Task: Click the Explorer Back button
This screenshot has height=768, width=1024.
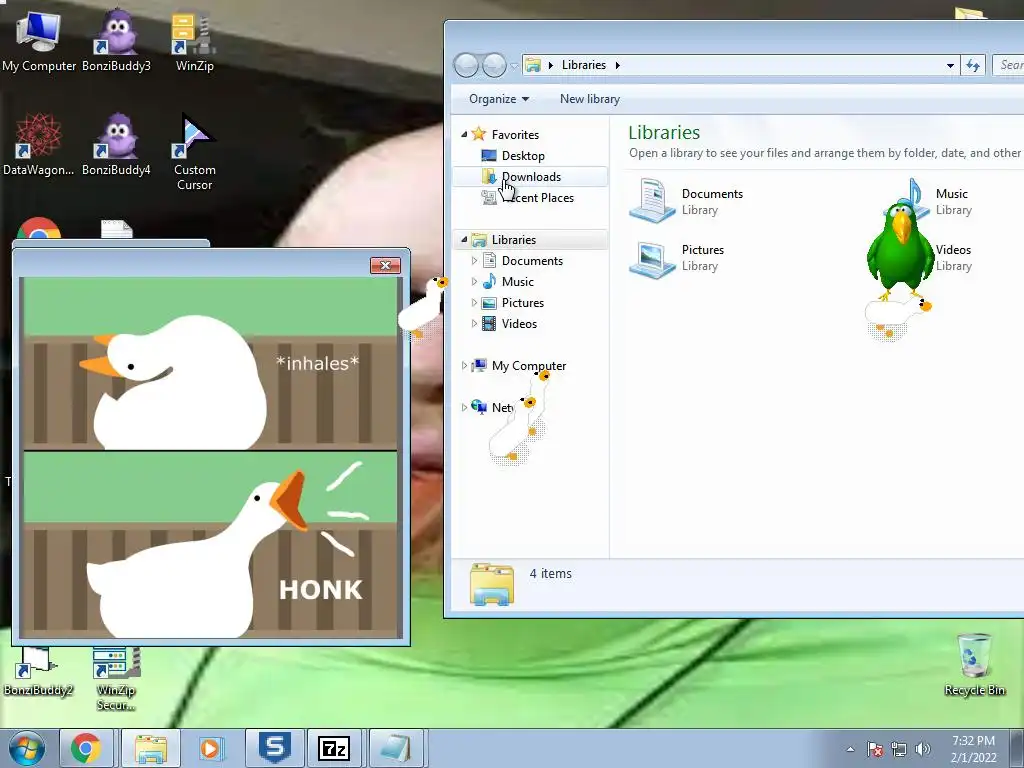Action: click(x=466, y=65)
